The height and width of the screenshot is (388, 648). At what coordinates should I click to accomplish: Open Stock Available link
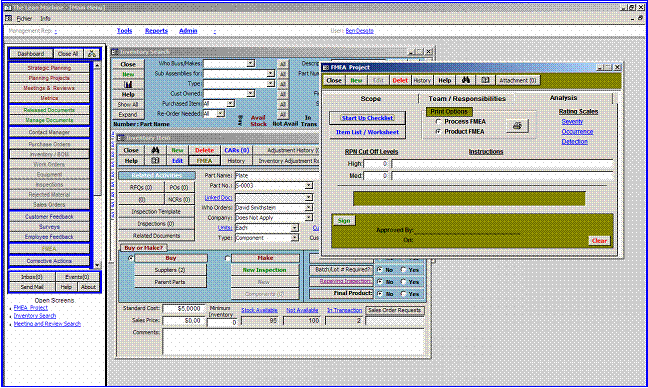[x=259, y=310]
